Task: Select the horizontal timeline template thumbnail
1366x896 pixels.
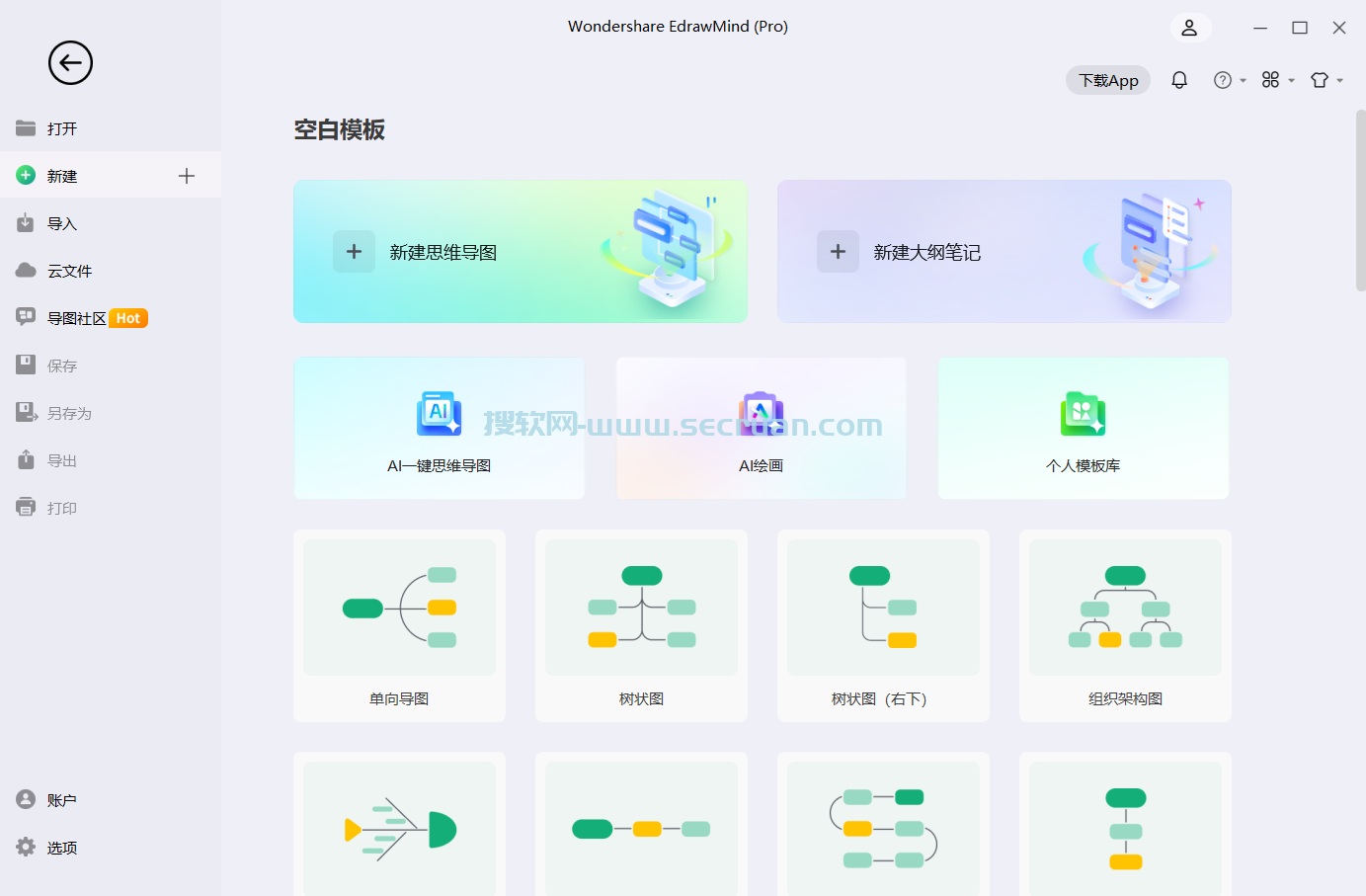Action: (641, 829)
